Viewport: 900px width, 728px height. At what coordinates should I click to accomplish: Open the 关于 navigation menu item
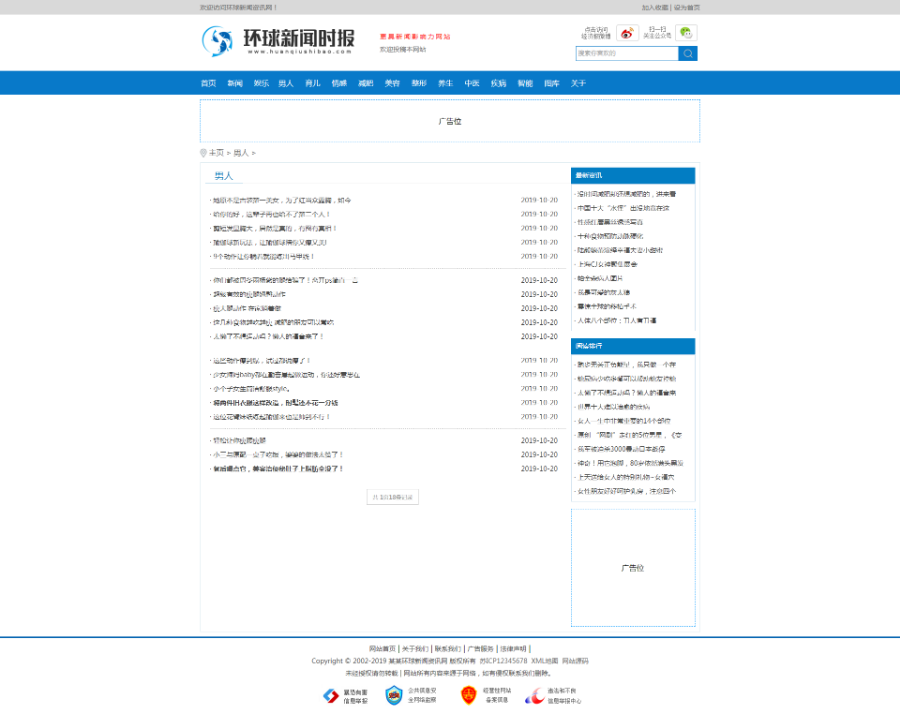coord(578,83)
